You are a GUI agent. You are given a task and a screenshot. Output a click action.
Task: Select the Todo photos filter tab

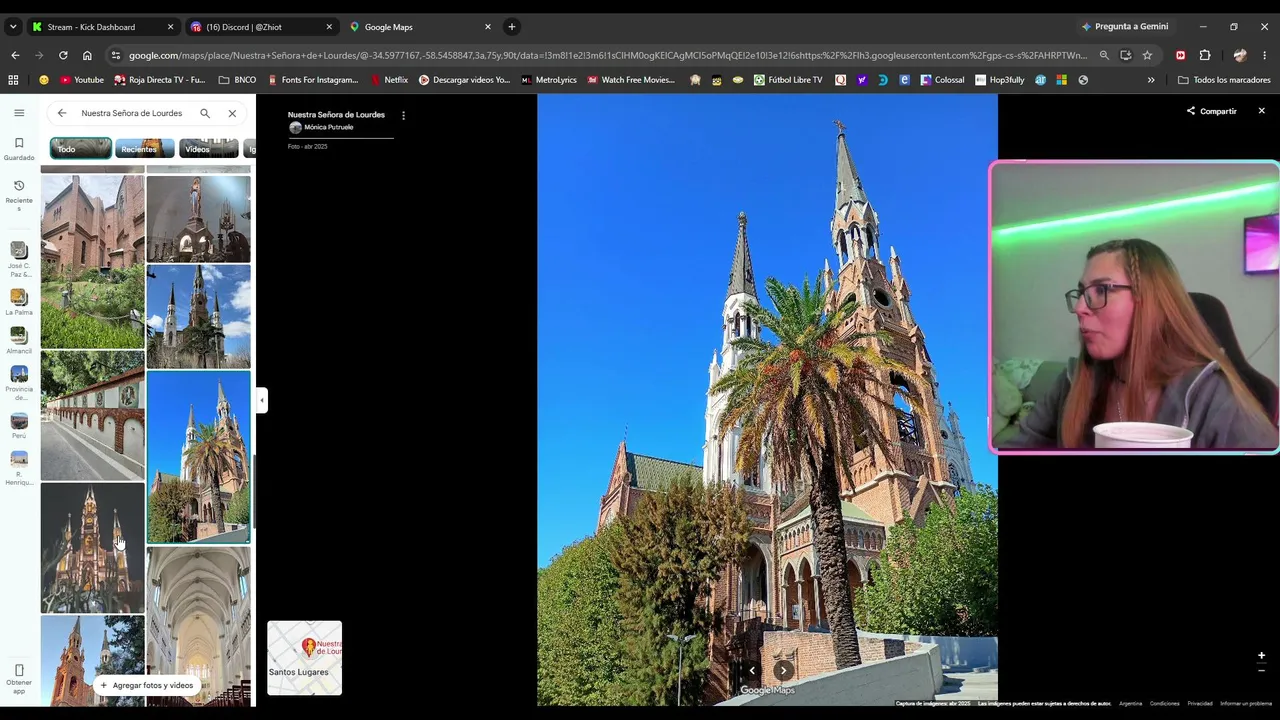click(x=81, y=149)
